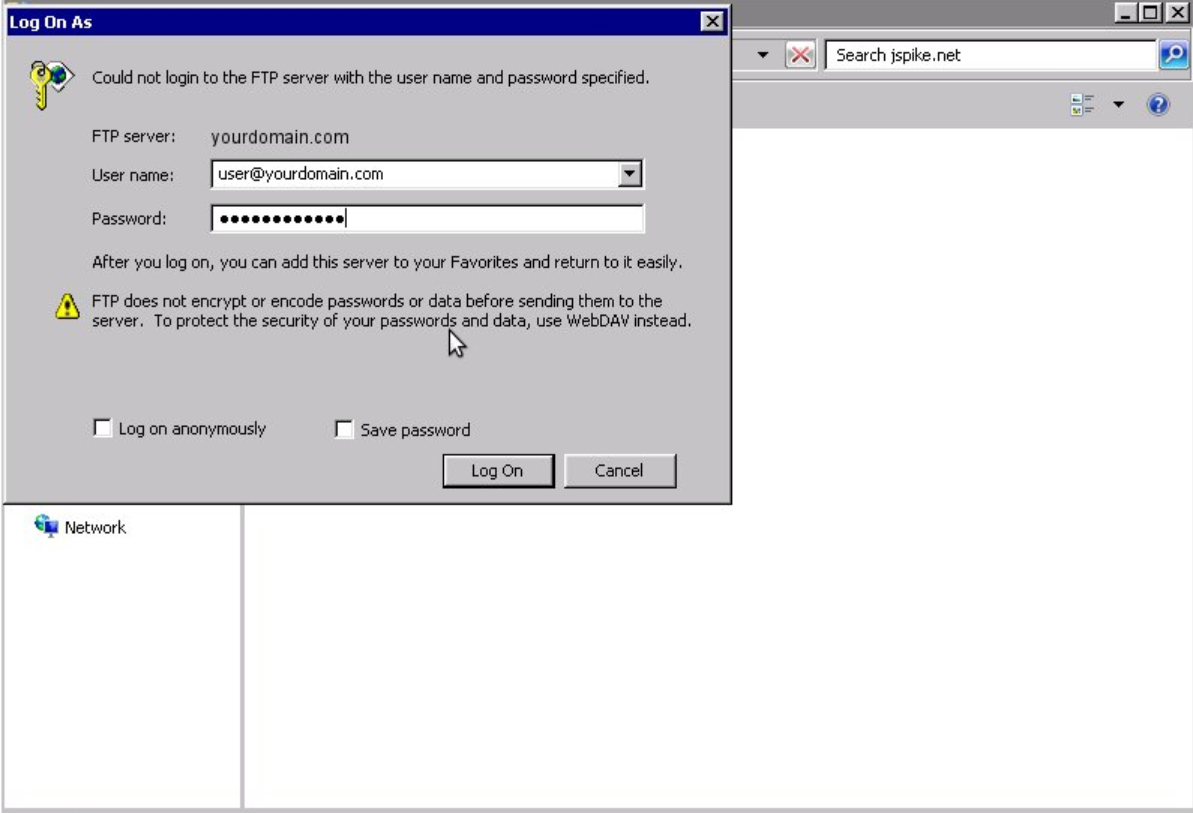The image size is (1193, 813).
Task: Cancel the FTP login
Action: click(621, 470)
